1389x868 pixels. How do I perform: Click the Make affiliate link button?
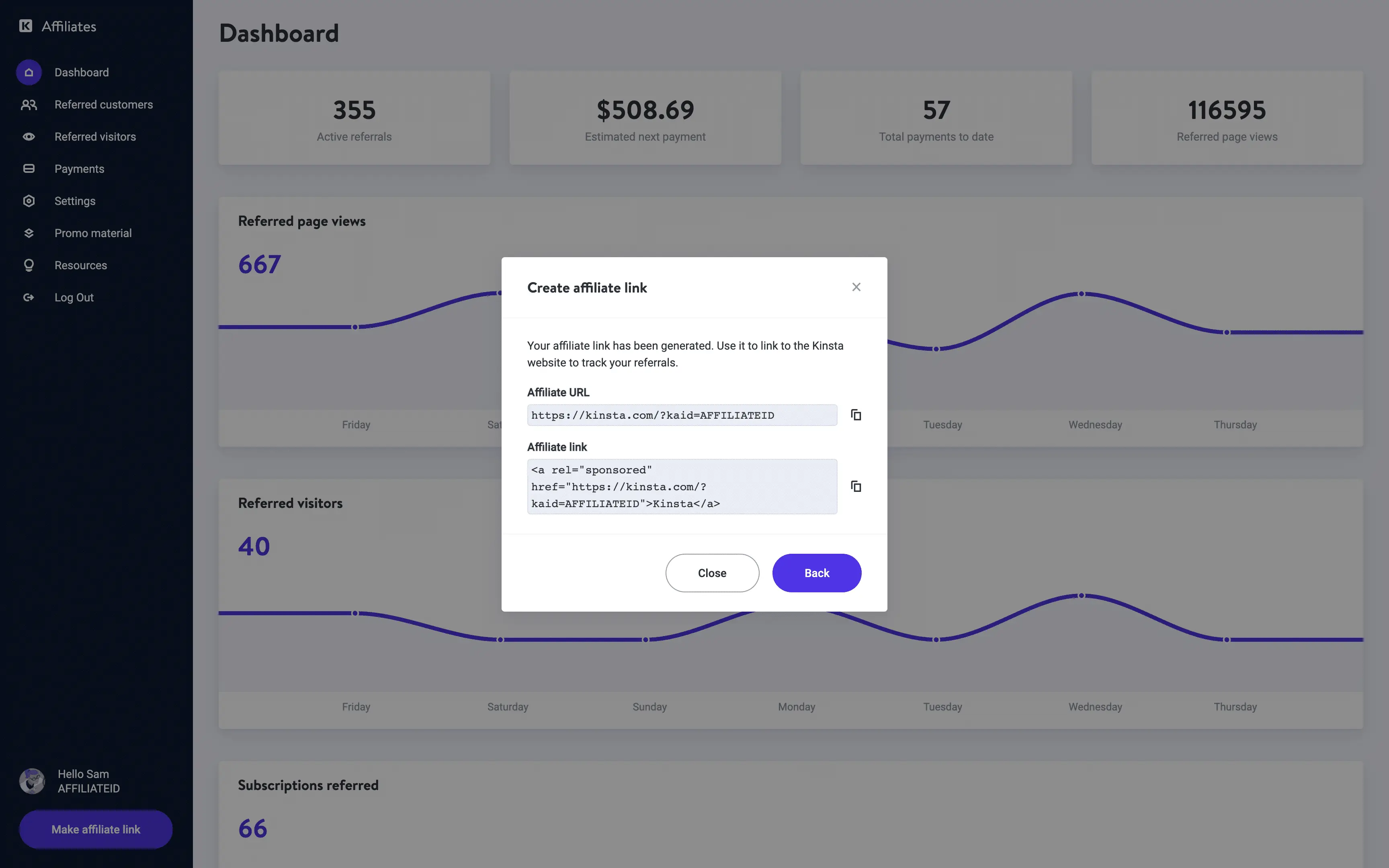coord(96,829)
